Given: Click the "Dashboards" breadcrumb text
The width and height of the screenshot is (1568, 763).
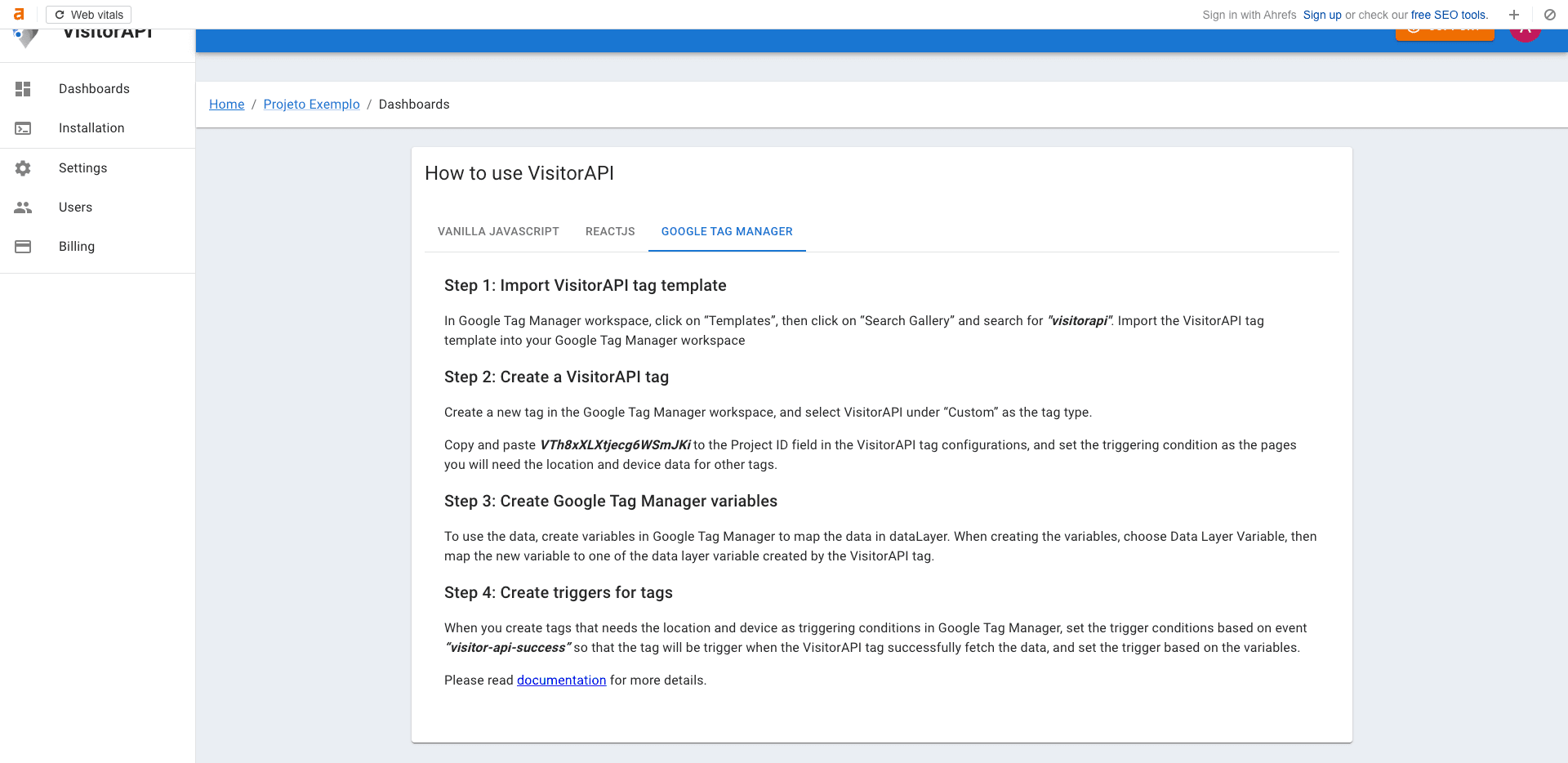Looking at the screenshot, I should pos(414,105).
